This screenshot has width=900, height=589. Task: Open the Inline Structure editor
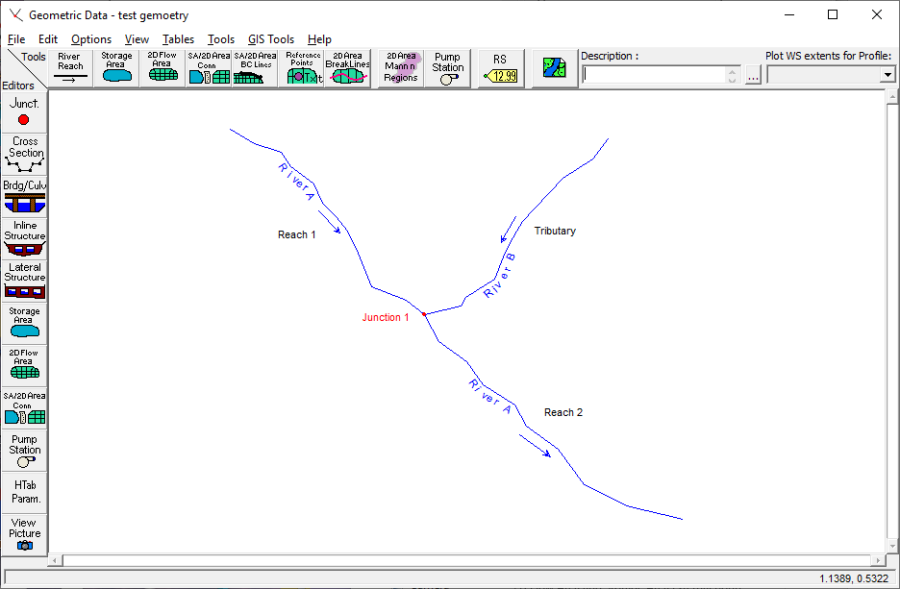[x=25, y=237]
